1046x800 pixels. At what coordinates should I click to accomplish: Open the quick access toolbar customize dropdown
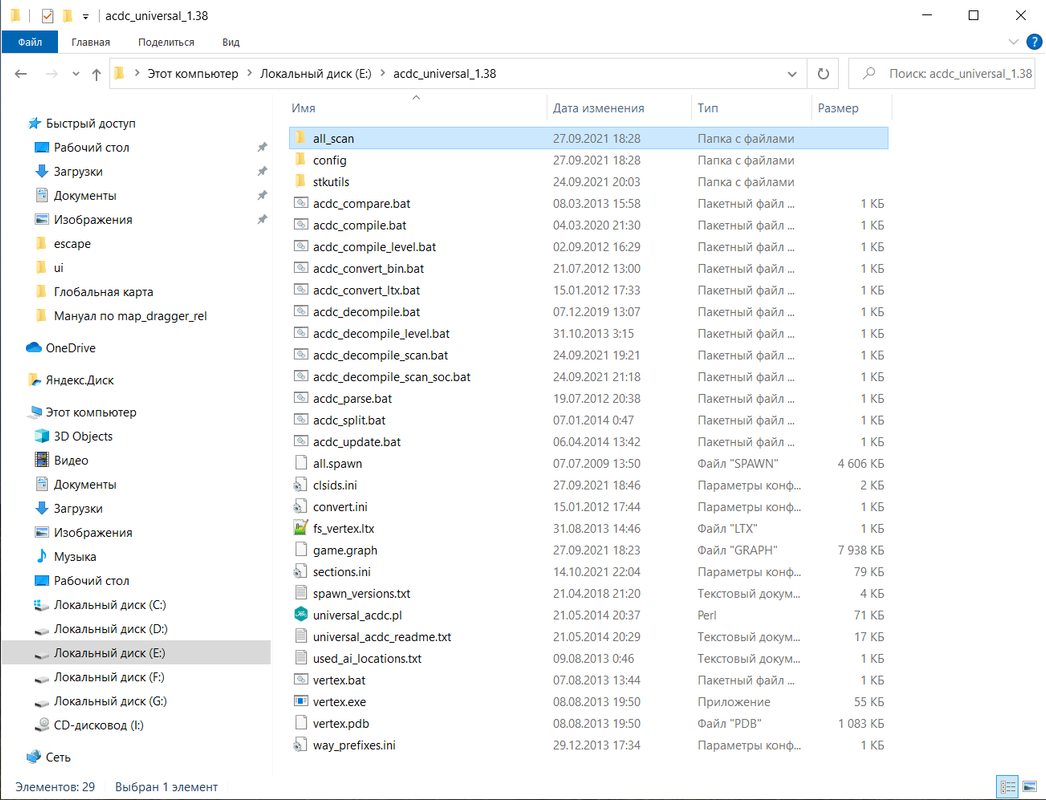(85, 16)
